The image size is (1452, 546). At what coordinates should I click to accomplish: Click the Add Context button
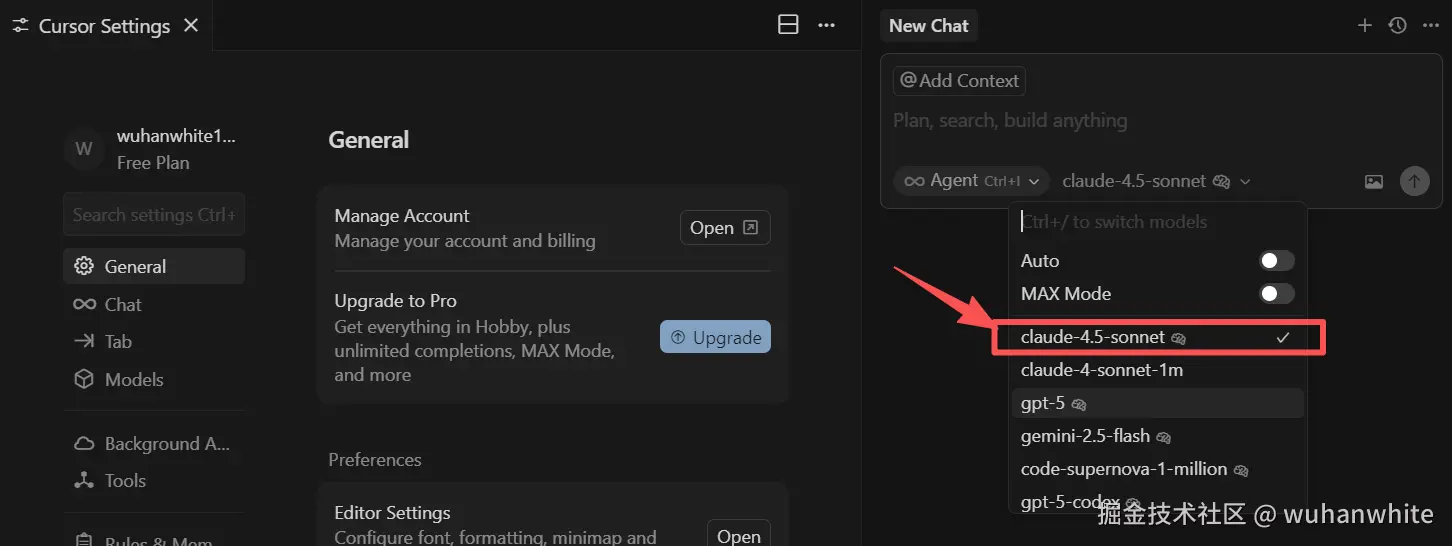(x=959, y=81)
